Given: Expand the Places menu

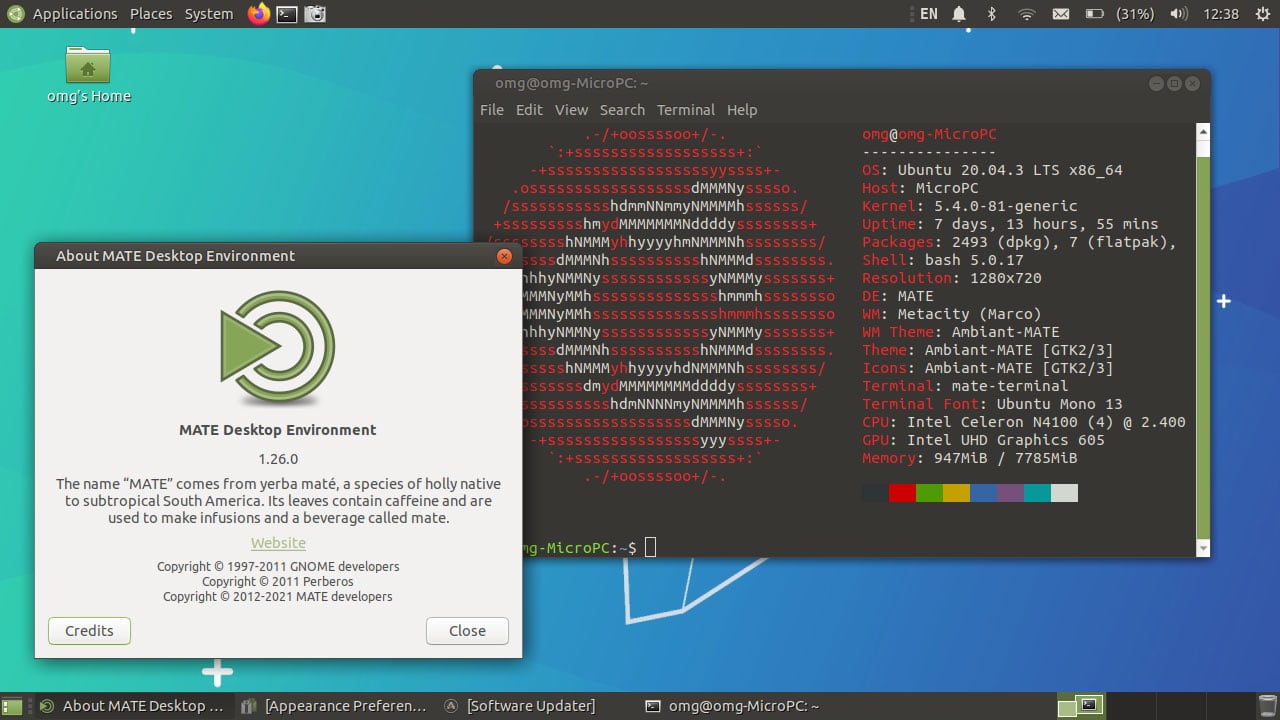Looking at the screenshot, I should pyautogui.click(x=151, y=14).
